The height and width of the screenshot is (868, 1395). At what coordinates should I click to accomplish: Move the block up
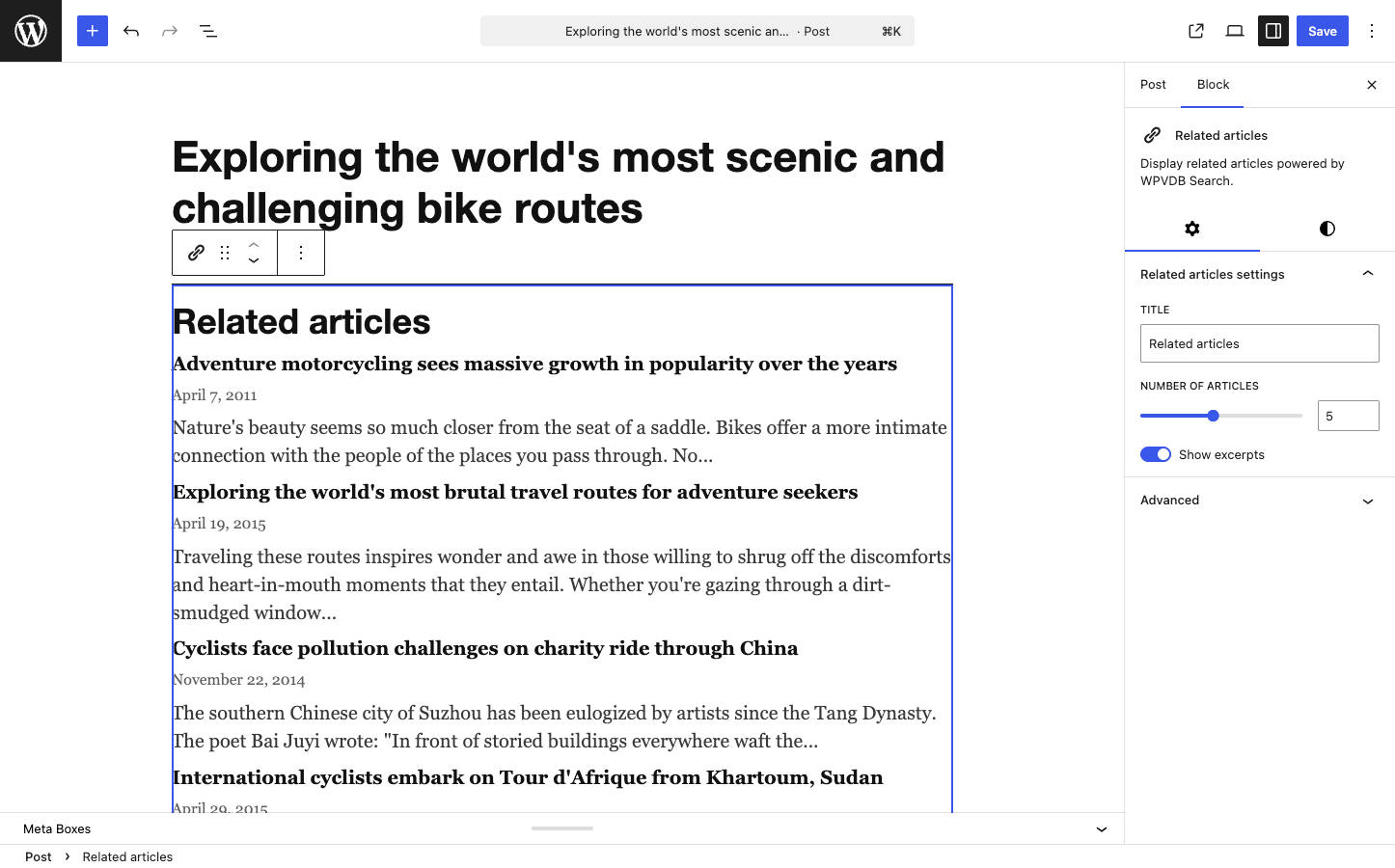[x=254, y=245]
